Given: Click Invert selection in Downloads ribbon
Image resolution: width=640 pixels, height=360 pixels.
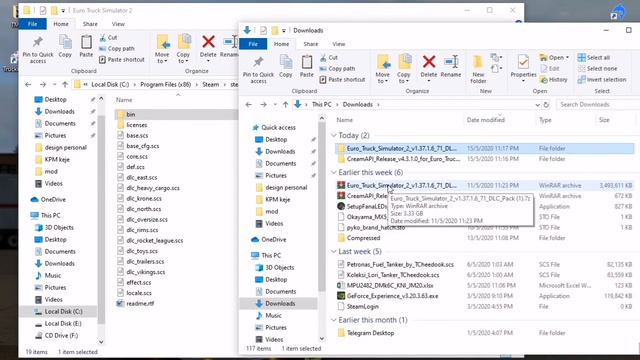Looking at the screenshot, I should 602,80.
